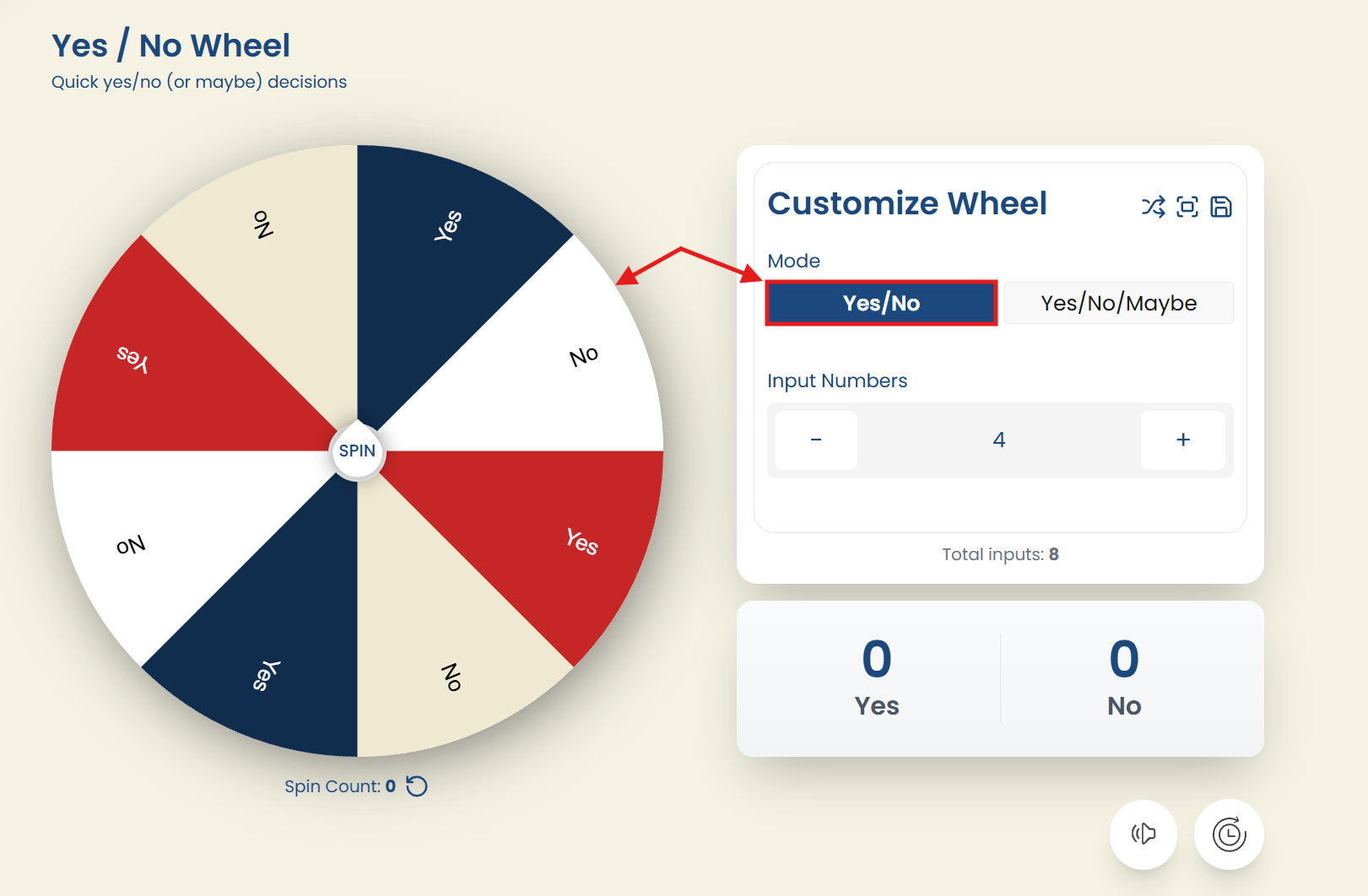Click the SPIN button at the wheel center

tap(357, 451)
